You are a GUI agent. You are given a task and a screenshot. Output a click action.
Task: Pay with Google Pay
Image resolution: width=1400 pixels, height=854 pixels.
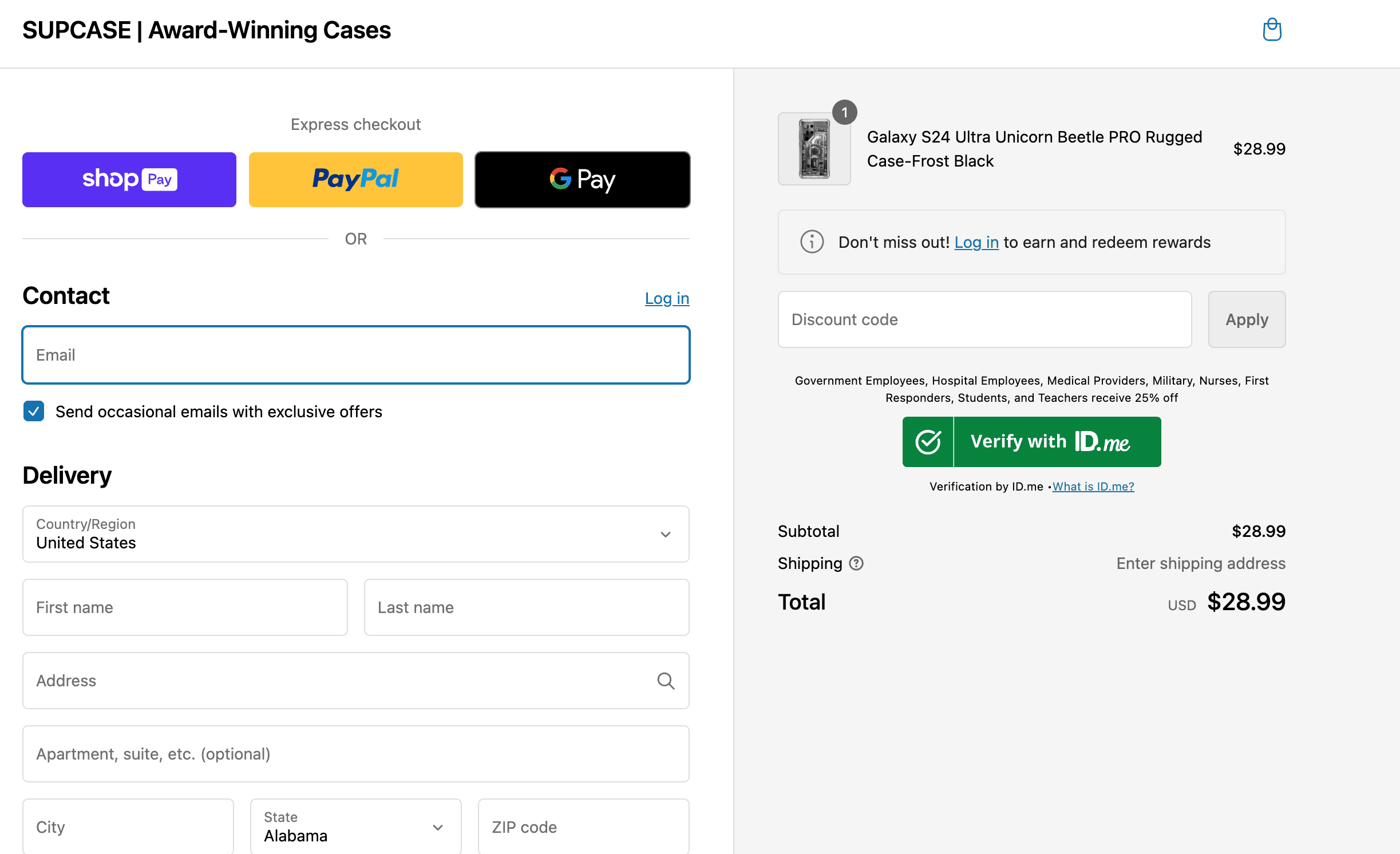583,180
